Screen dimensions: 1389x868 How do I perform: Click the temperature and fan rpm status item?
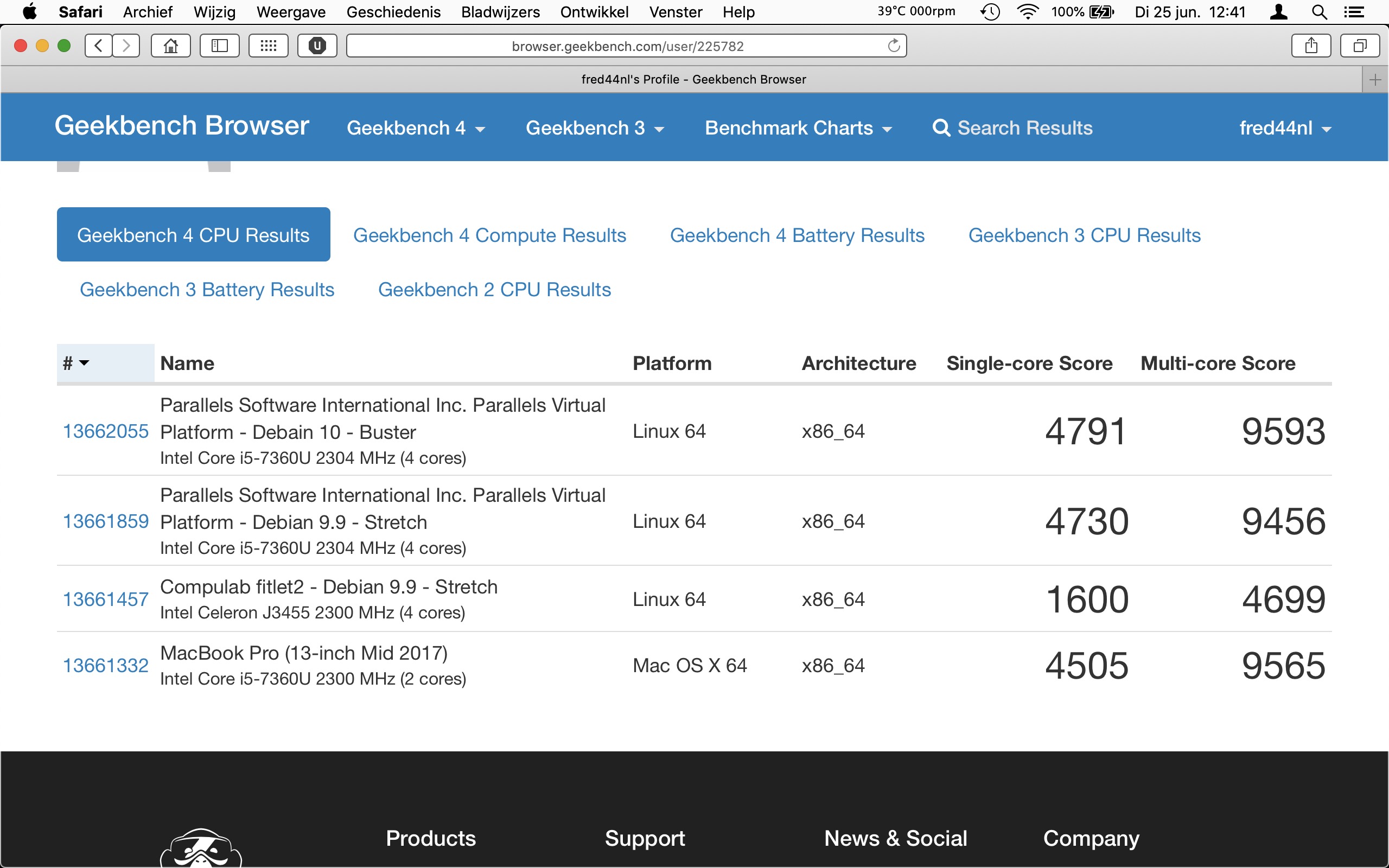[916, 11]
